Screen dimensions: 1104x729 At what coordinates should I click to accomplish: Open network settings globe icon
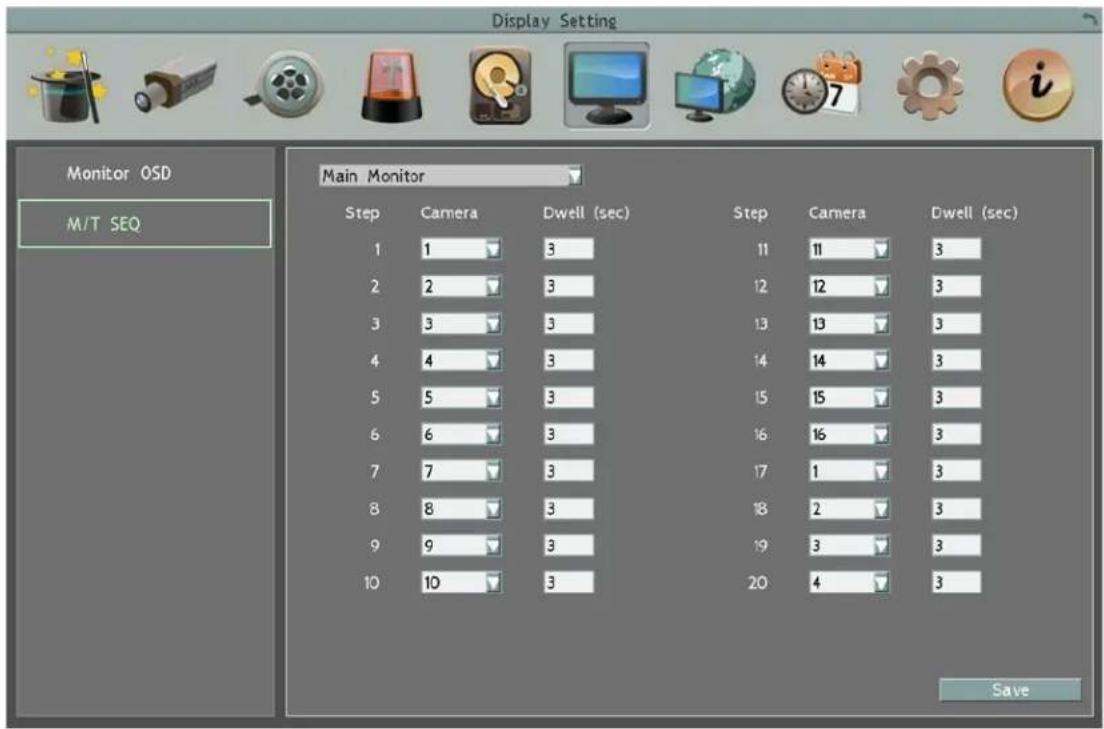coord(715,86)
